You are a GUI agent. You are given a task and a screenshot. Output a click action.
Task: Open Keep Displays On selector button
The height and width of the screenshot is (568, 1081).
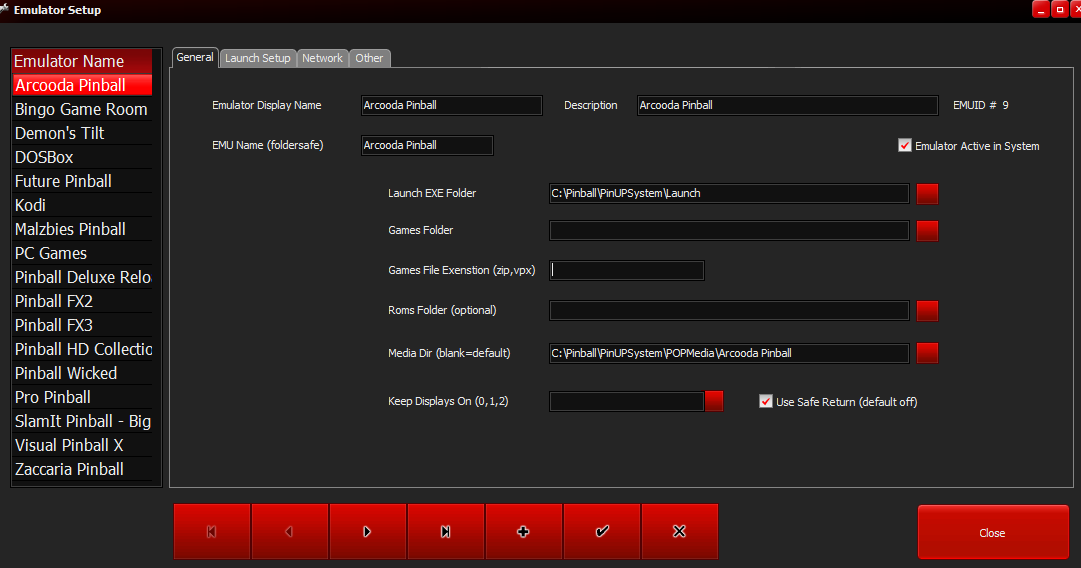[714, 401]
